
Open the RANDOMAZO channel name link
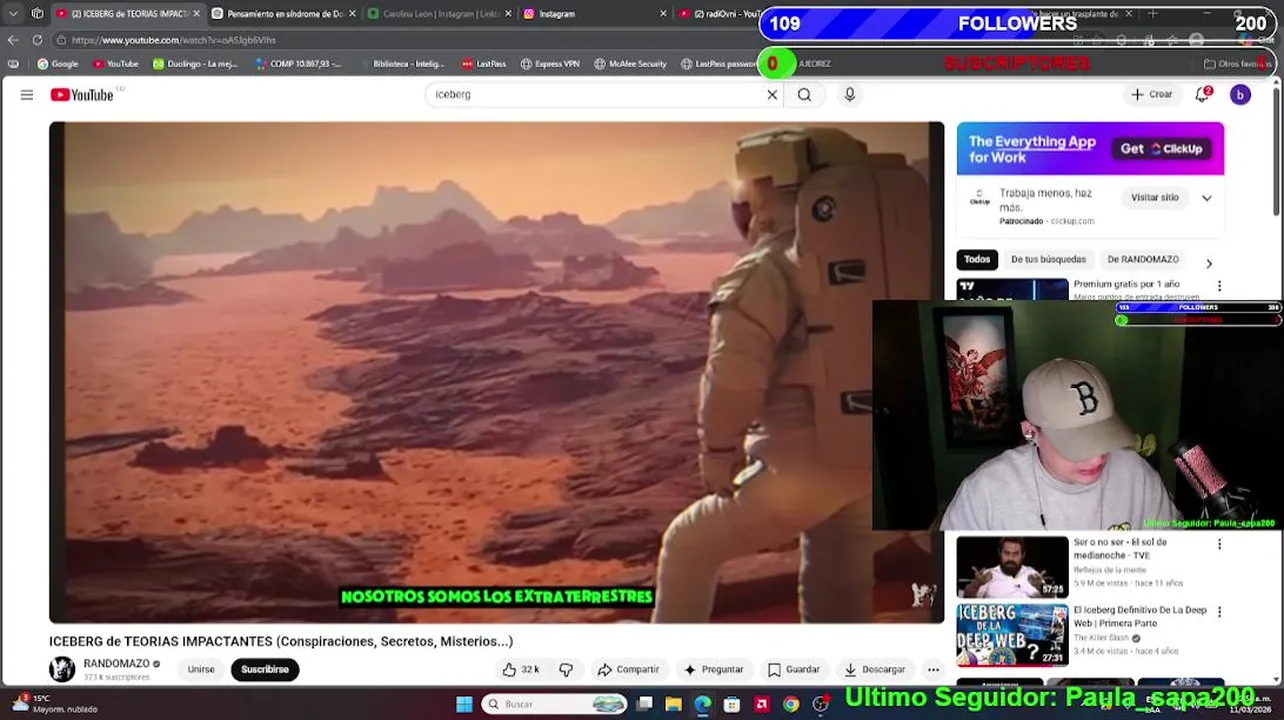(x=116, y=663)
